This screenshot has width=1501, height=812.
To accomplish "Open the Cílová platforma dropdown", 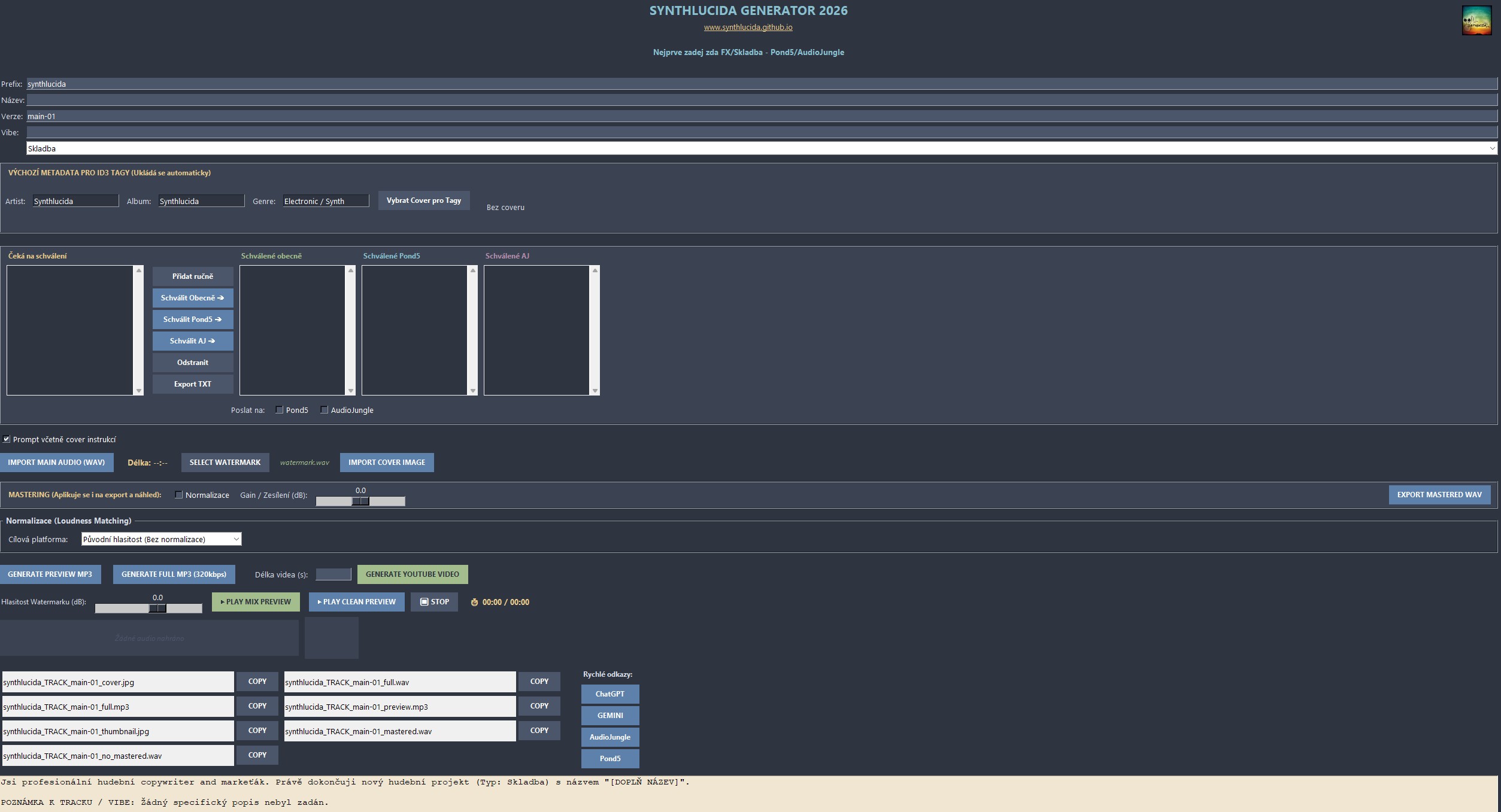I will [x=161, y=539].
